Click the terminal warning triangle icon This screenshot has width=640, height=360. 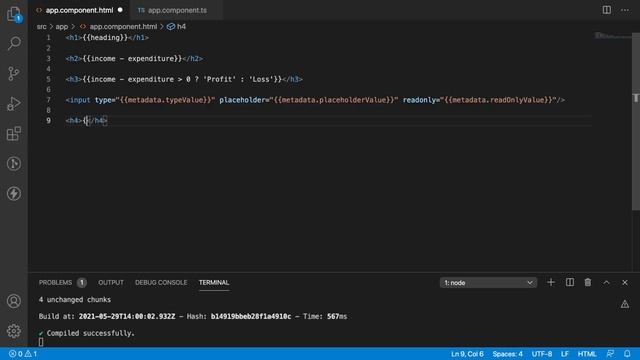click(x=625, y=304)
